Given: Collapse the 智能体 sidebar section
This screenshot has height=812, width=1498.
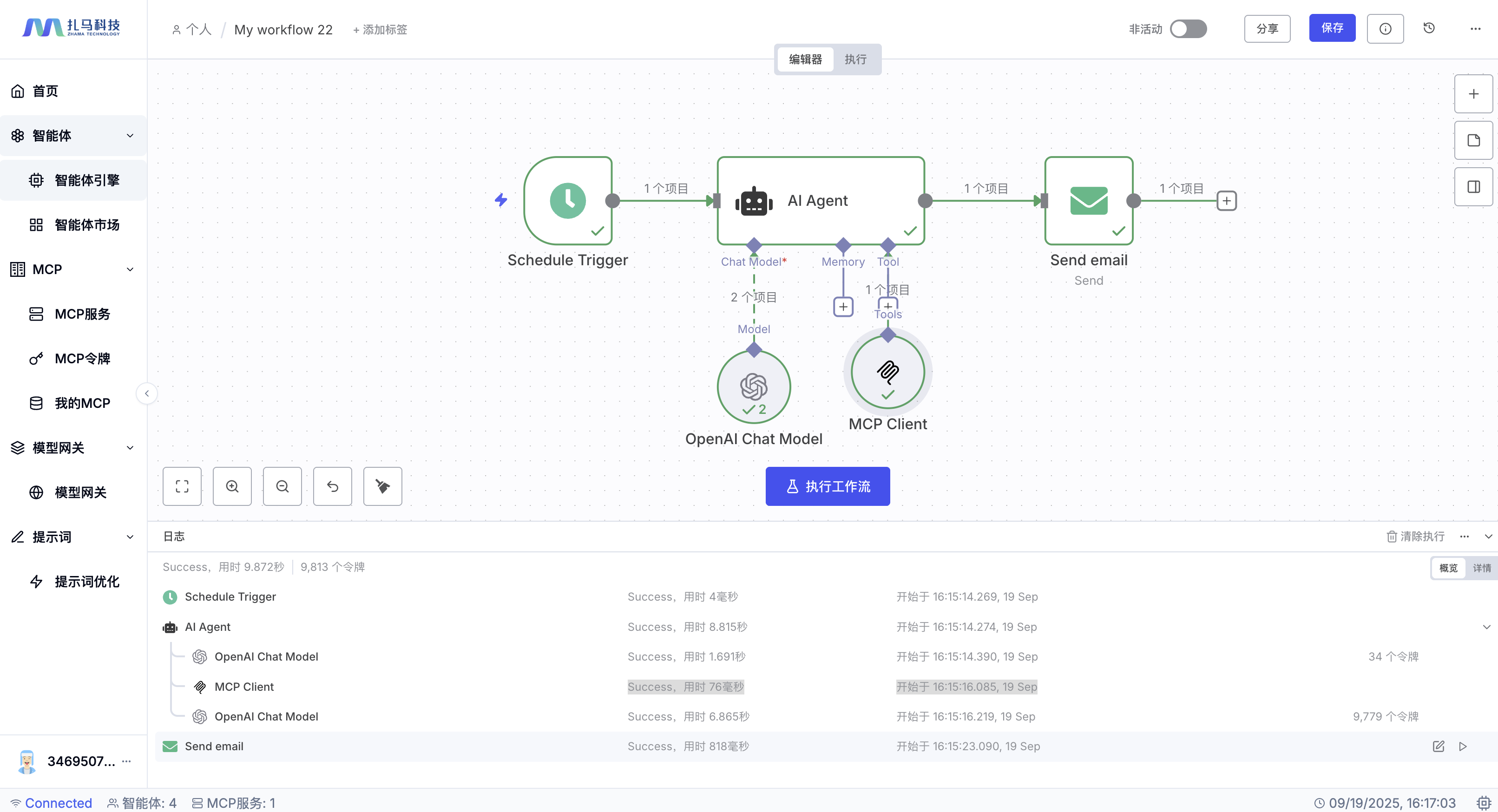Looking at the screenshot, I should [130, 136].
